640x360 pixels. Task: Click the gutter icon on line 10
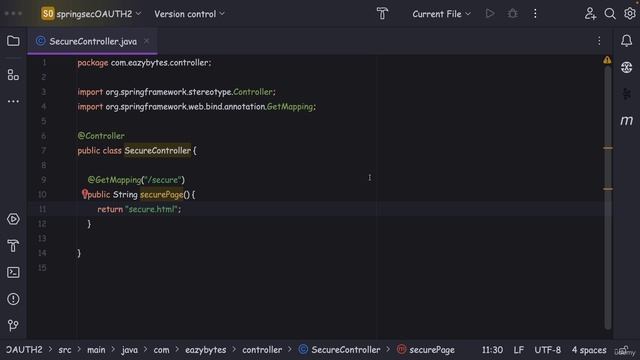[x=84, y=194]
